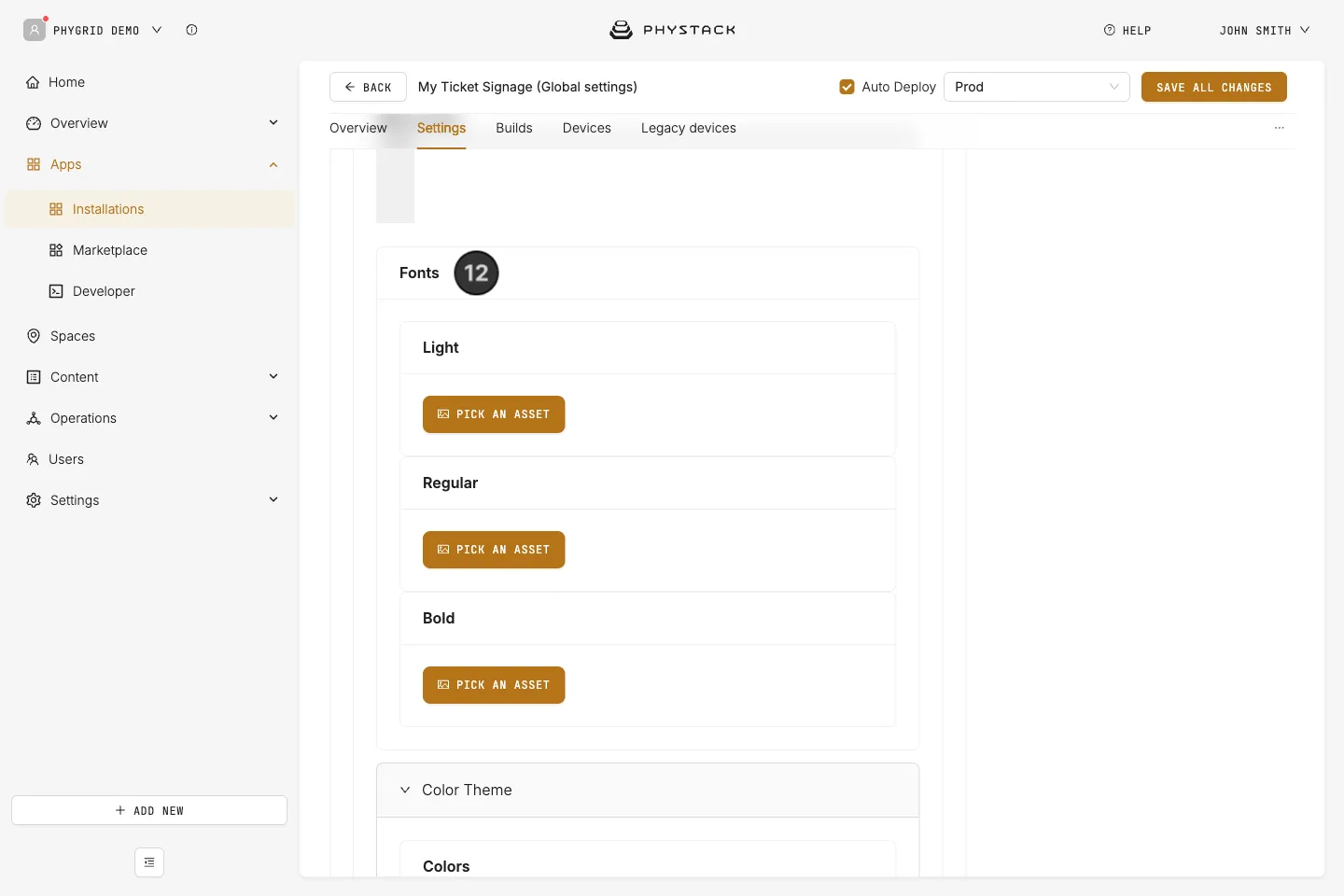
Task: Click the Phygrid Demo tenant avatar icon
Action: pyautogui.click(x=35, y=30)
